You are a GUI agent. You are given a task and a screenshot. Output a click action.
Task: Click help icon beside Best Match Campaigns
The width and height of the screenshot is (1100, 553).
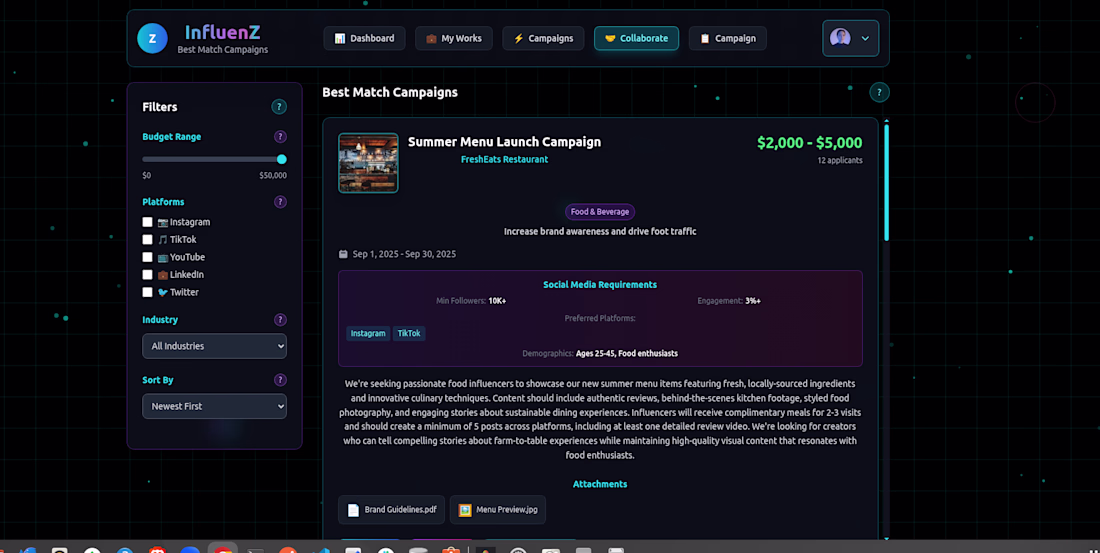coord(879,92)
